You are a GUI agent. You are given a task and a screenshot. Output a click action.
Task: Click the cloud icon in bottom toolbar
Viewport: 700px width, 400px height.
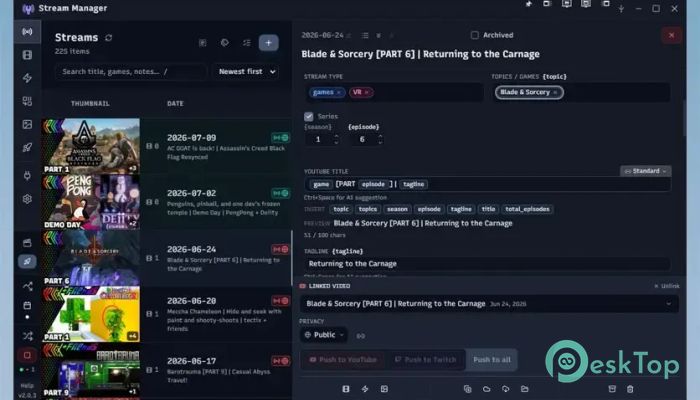[x=487, y=389]
